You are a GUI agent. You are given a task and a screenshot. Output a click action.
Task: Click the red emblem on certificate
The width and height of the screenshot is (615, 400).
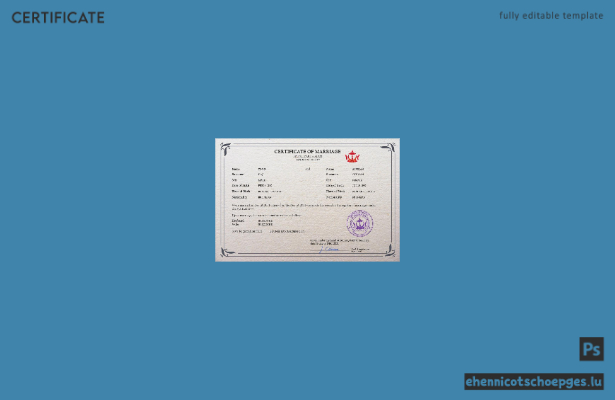point(352,156)
